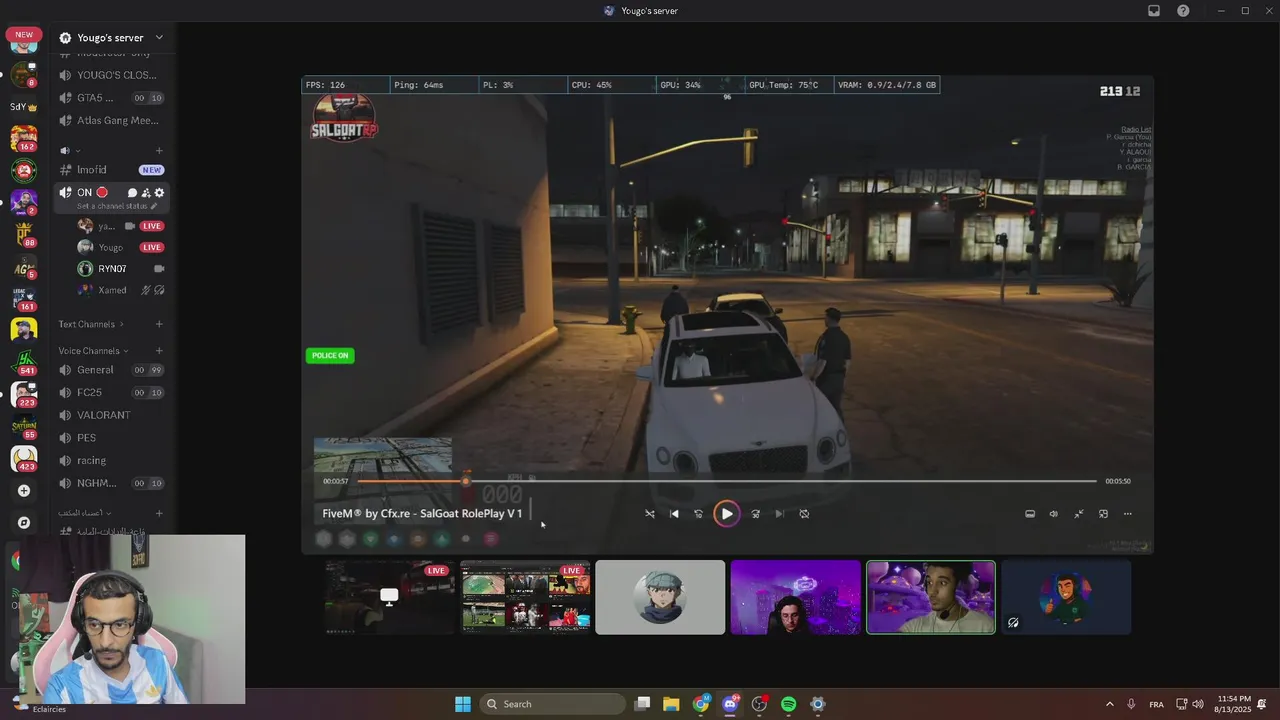Open Discord help icon in title bar

pyautogui.click(x=1183, y=11)
